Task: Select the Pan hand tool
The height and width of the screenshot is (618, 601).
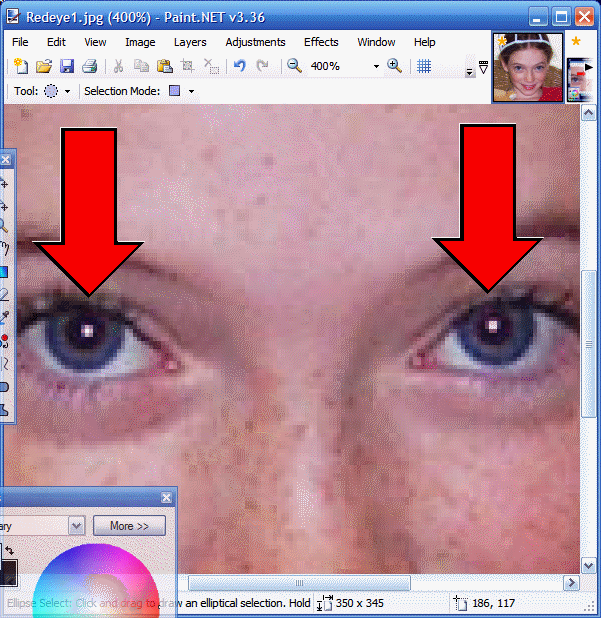Action: click(x=4, y=248)
